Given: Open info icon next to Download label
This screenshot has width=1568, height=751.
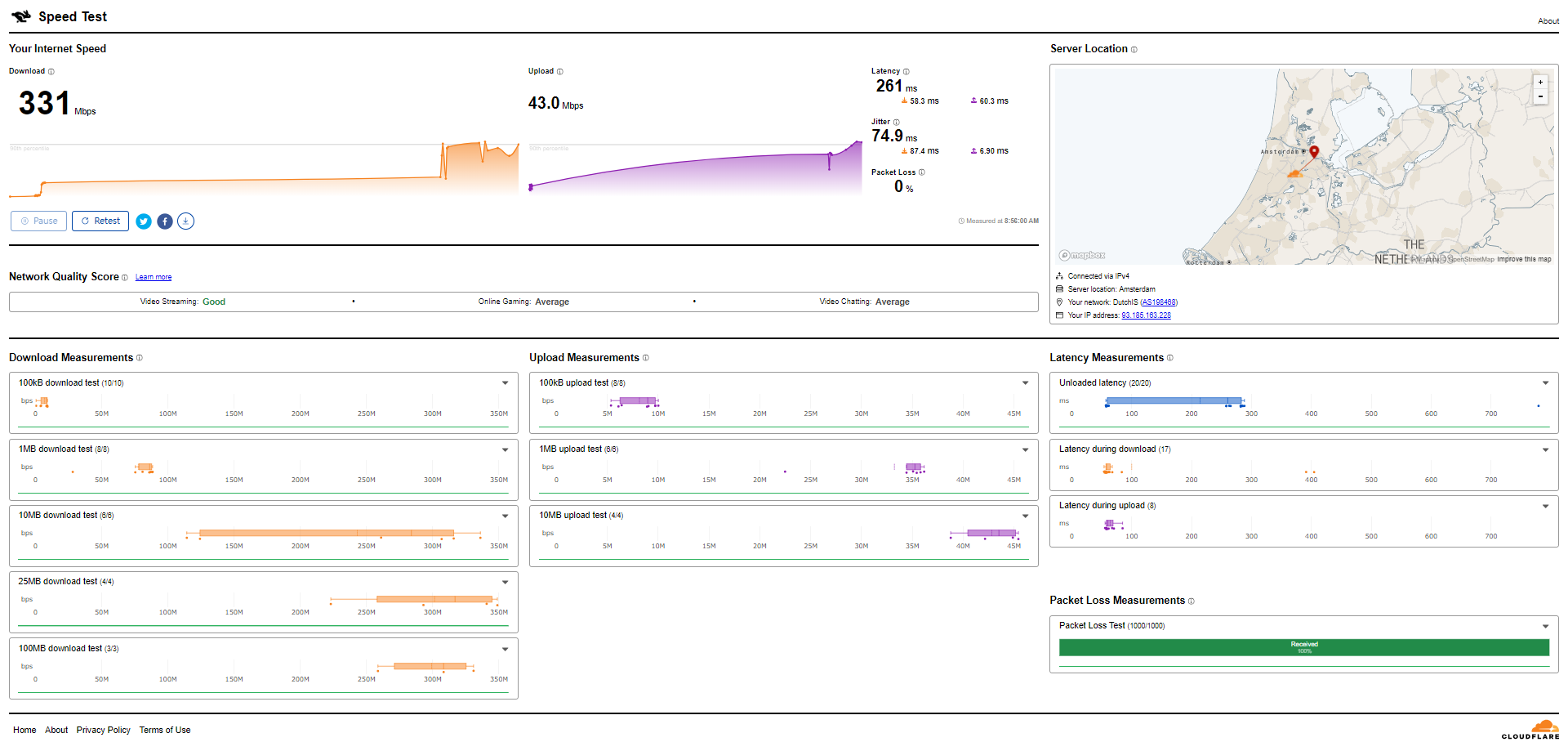Looking at the screenshot, I should coord(51,72).
